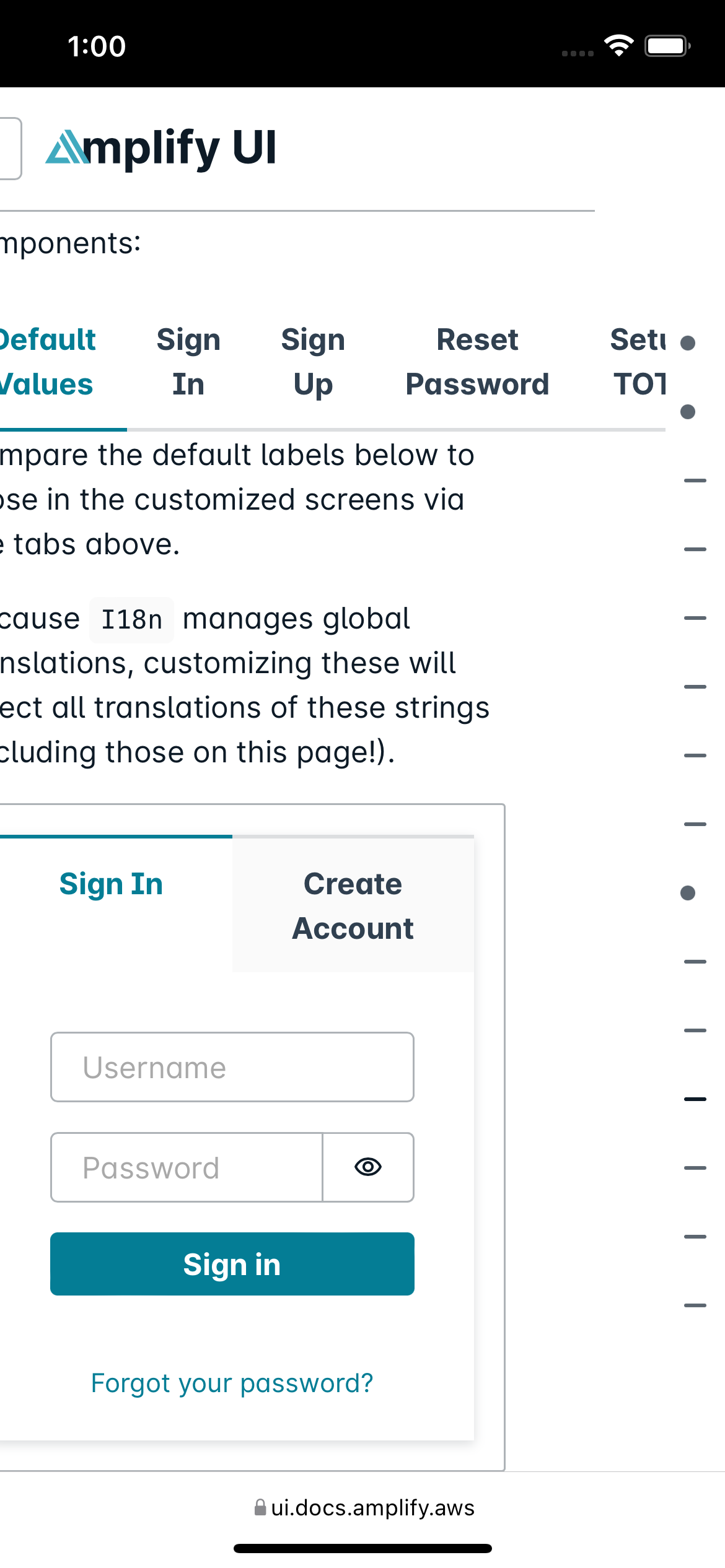Open the Reset Password tab
The width and height of the screenshot is (725, 1568).
click(478, 361)
